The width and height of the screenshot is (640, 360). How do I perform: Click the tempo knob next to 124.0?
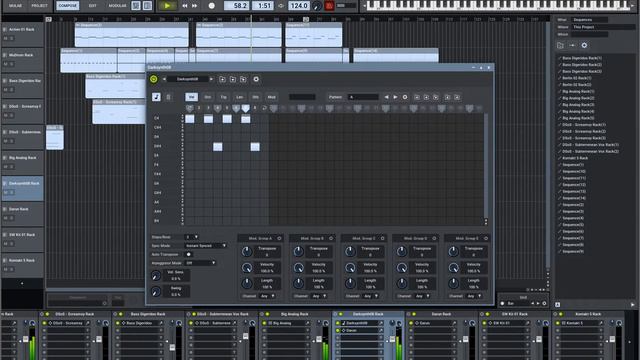[x=317, y=6]
